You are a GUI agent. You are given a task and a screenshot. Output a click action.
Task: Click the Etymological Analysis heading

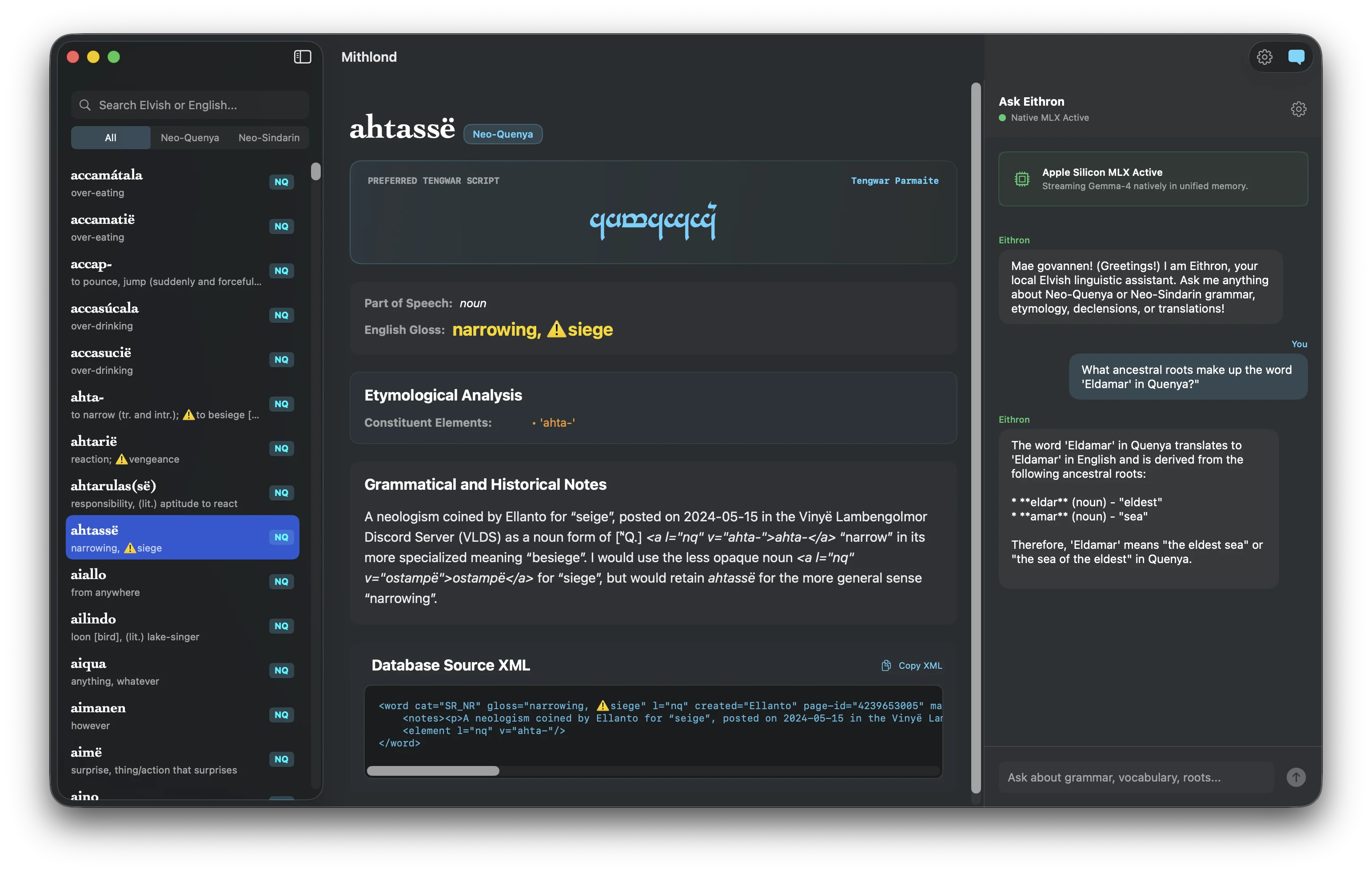click(x=443, y=395)
